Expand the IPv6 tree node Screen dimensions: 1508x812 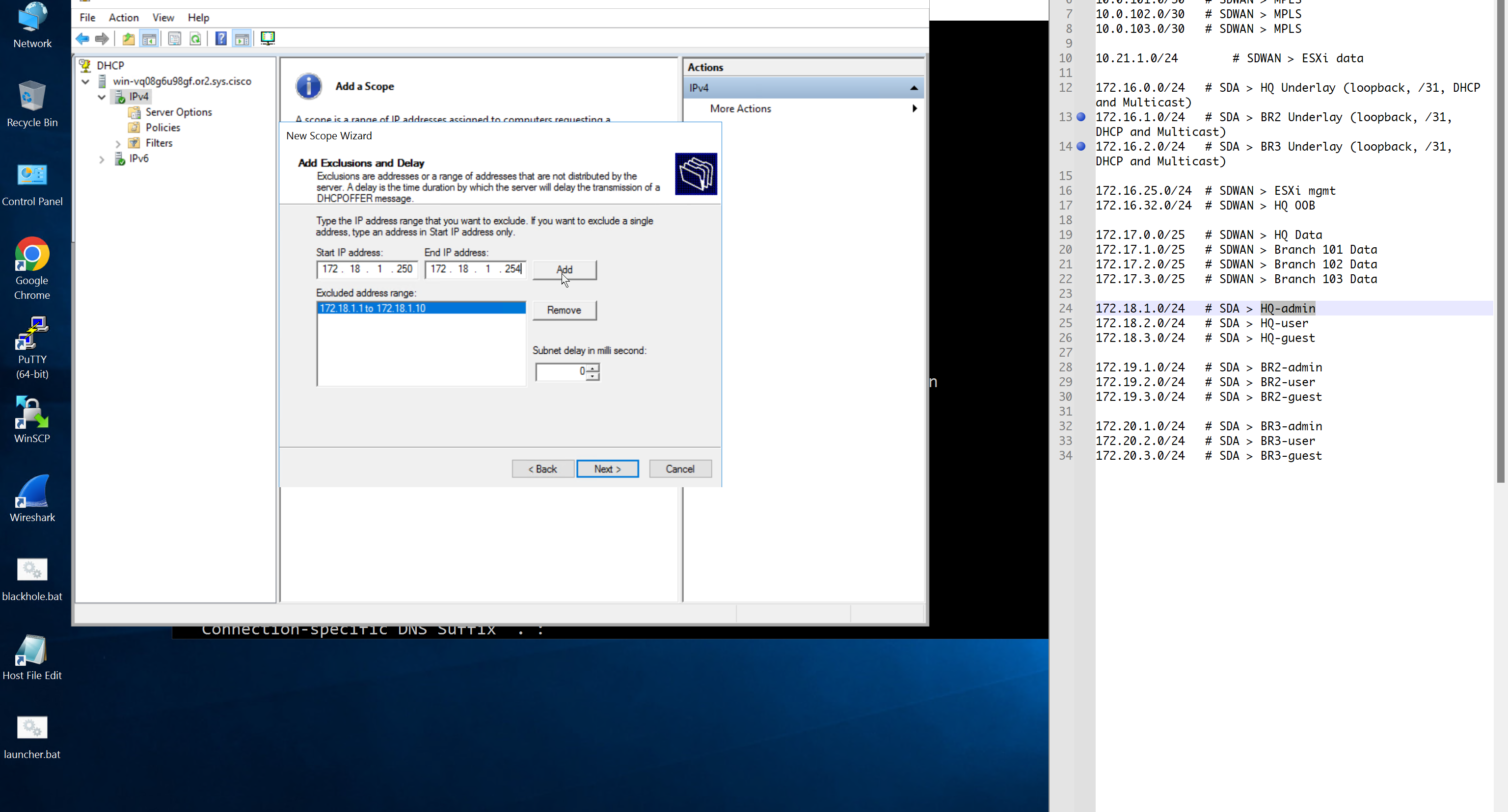point(102,159)
